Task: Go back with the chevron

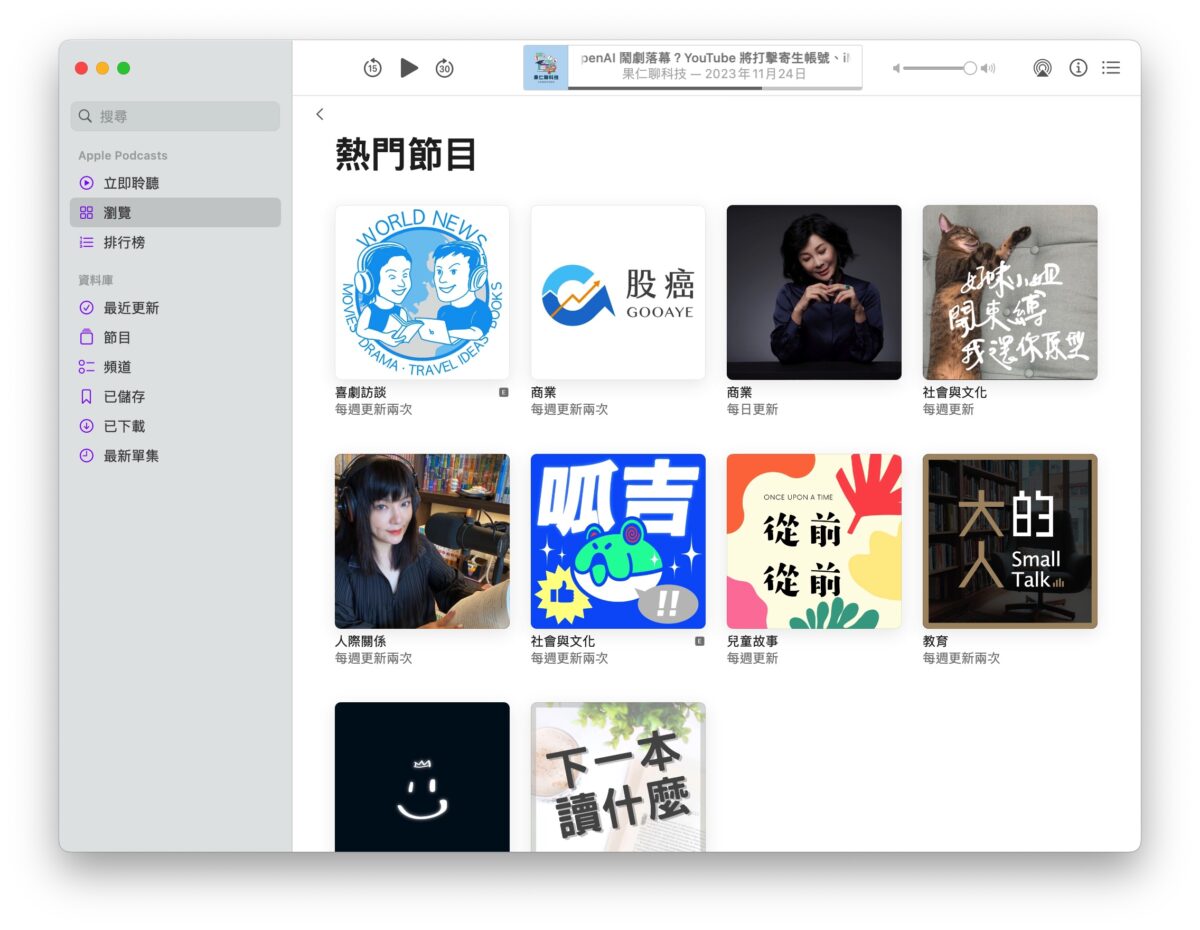Action: (x=320, y=114)
